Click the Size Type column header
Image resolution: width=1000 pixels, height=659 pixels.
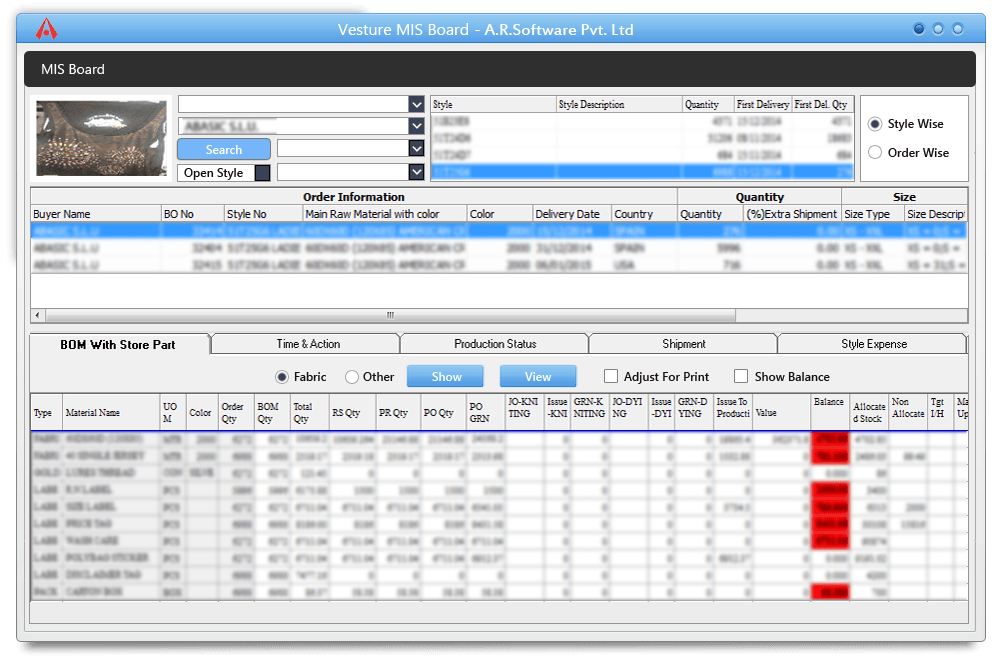(x=873, y=214)
